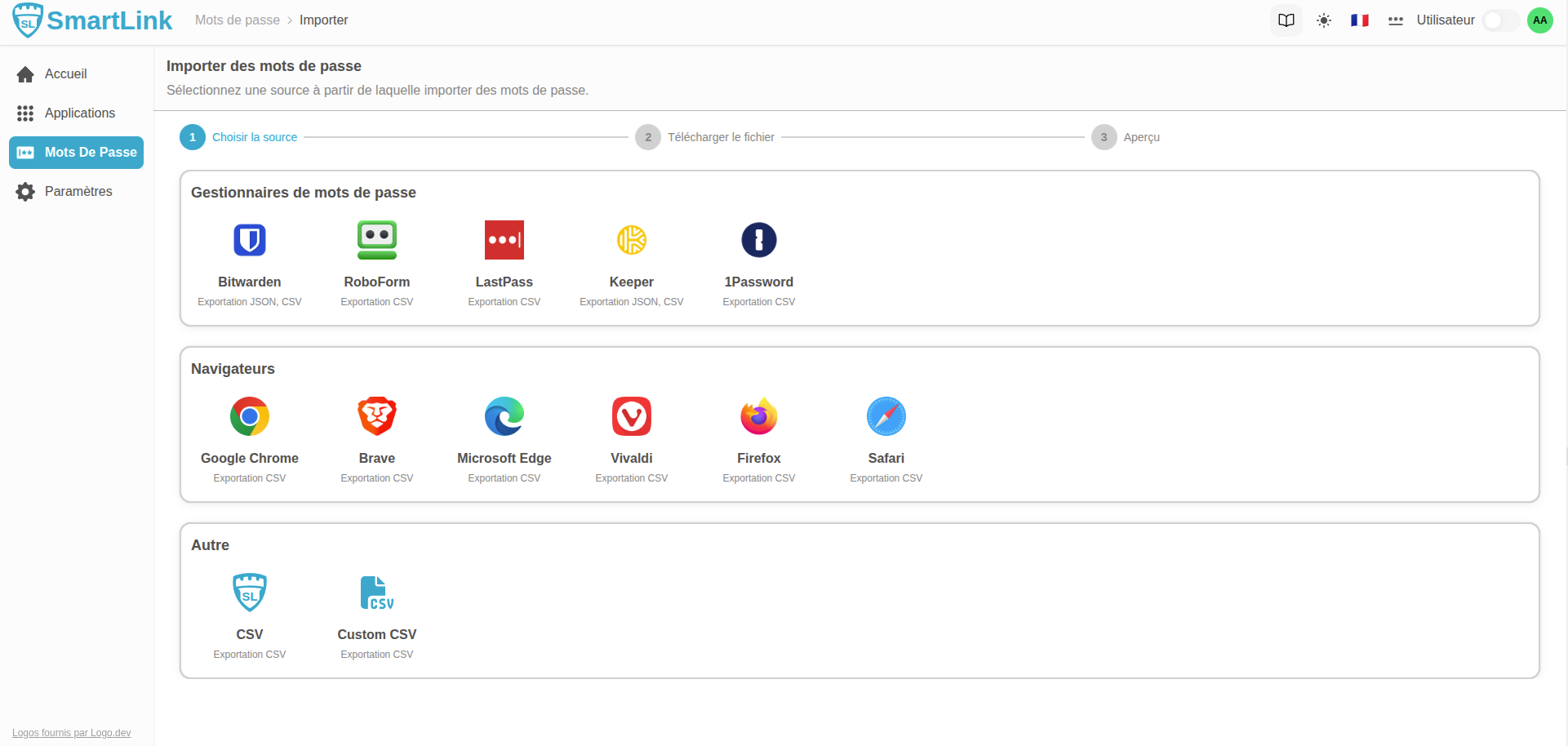Open the Logo.dev attribution link
The height and width of the screenshot is (746, 1568).
click(x=71, y=733)
